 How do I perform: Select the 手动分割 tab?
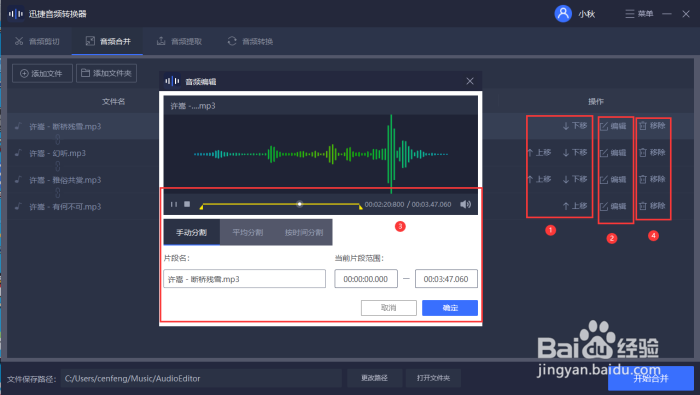192,232
